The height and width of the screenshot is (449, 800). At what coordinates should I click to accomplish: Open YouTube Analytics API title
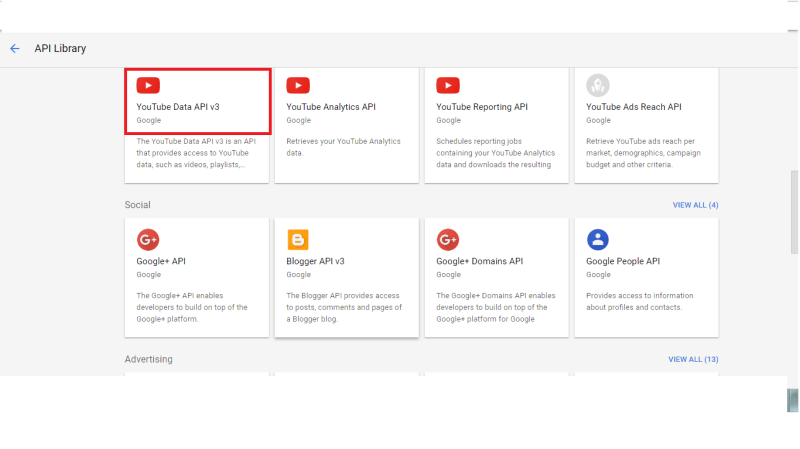pos(331,107)
